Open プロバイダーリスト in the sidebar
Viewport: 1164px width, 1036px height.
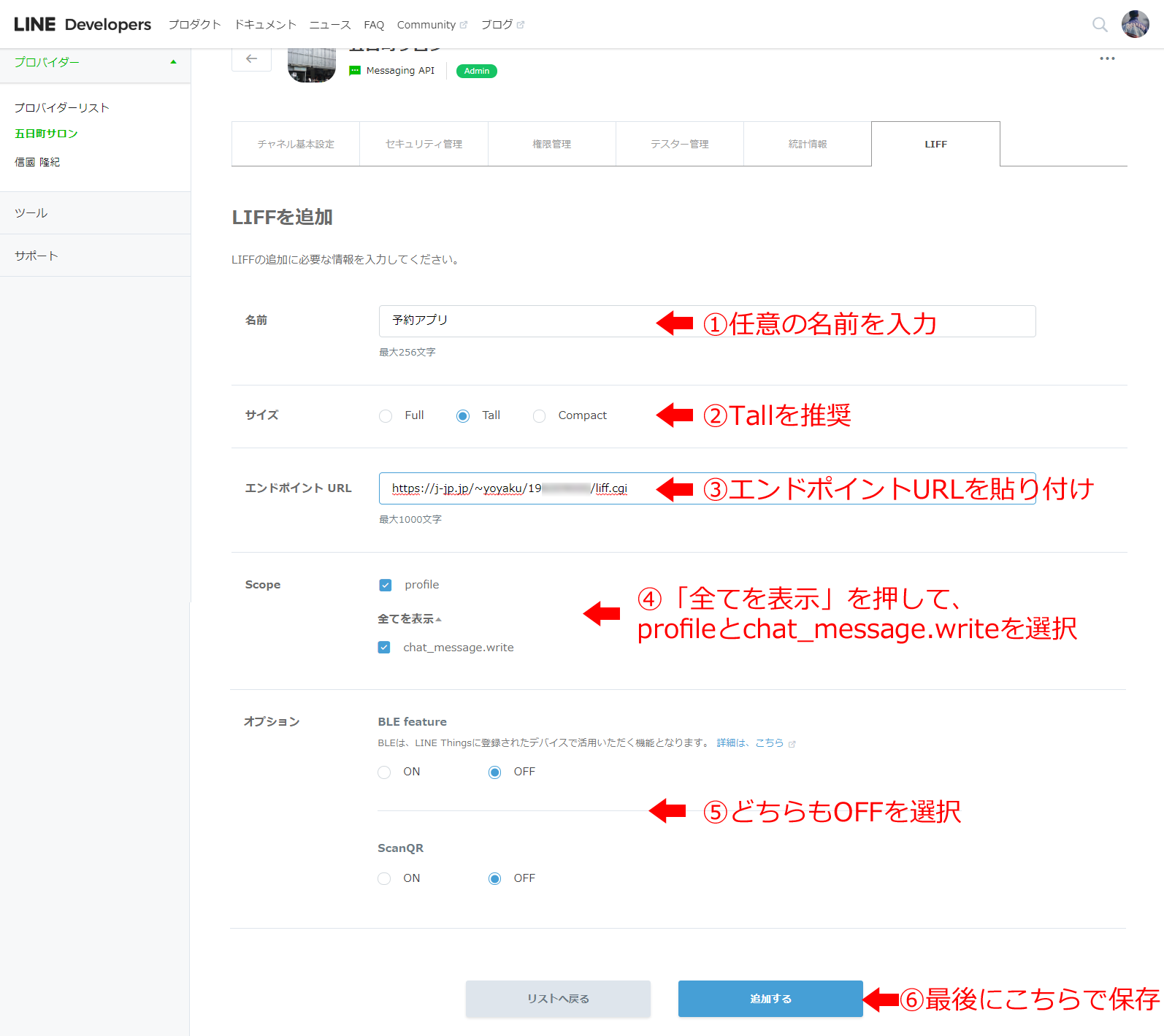coord(62,108)
